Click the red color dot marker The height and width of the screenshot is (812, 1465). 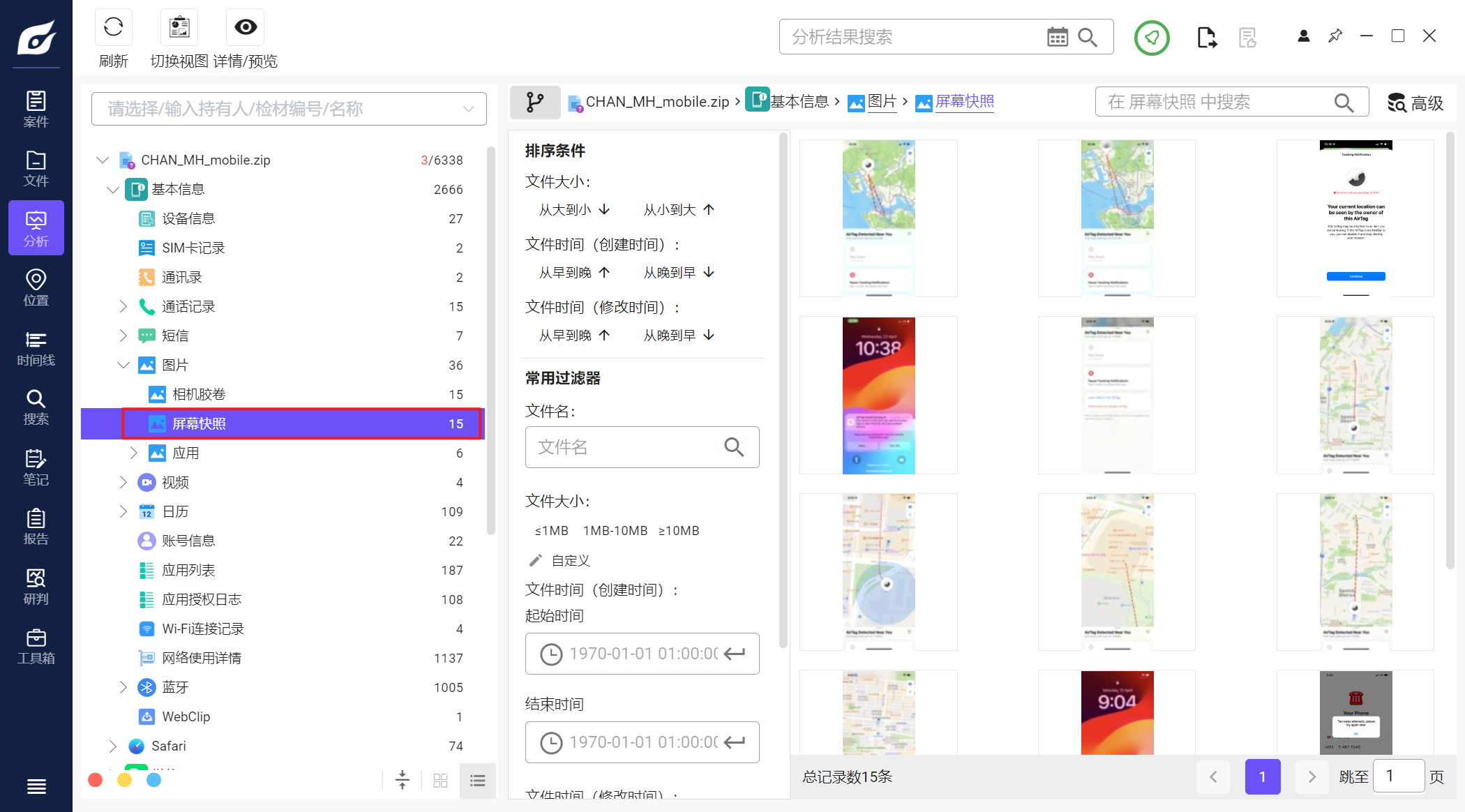[x=96, y=780]
